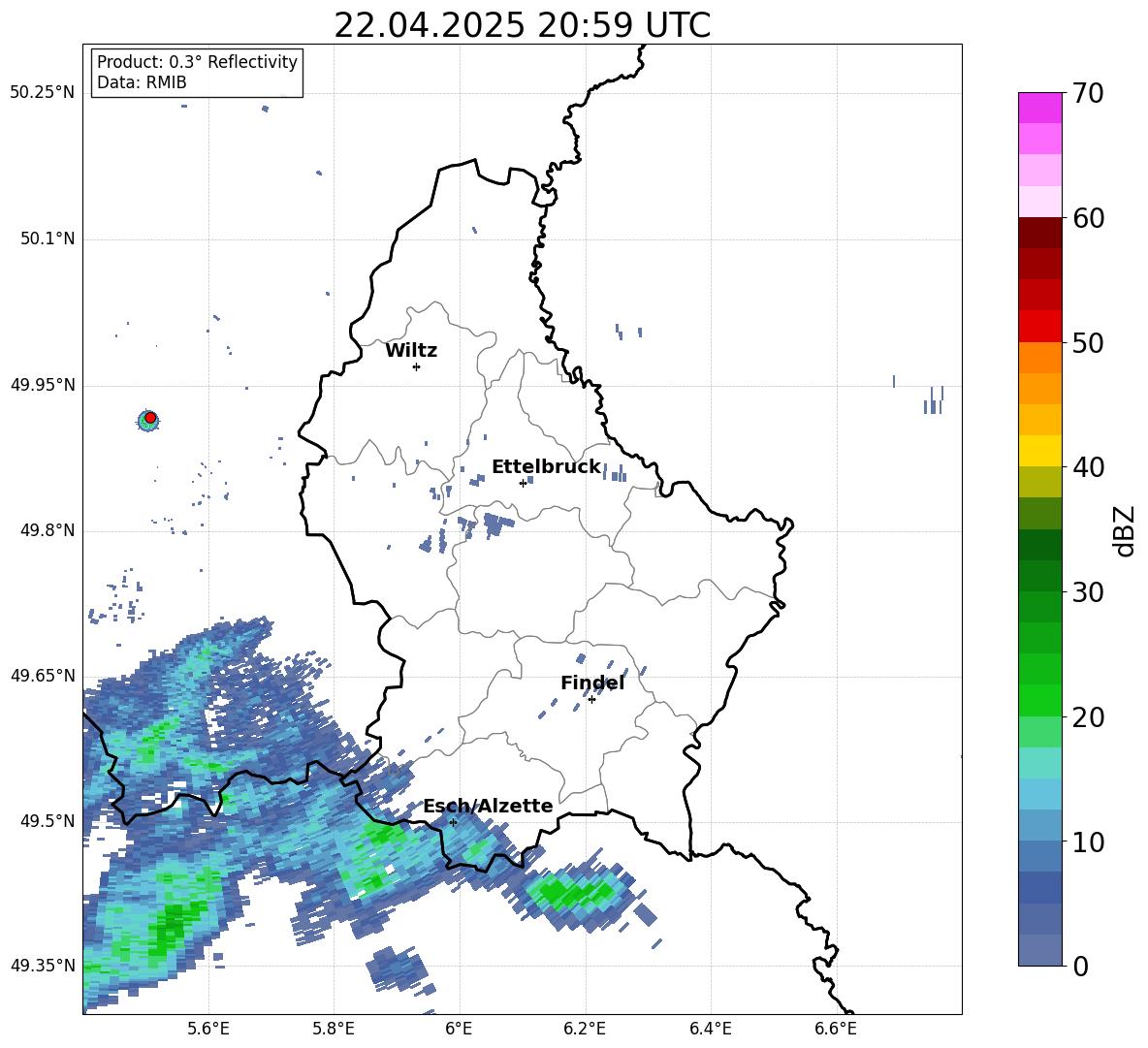The height and width of the screenshot is (1048, 1148).
Task: Click the cross marker under Ettelbruck
Action: pyautogui.click(x=523, y=483)
